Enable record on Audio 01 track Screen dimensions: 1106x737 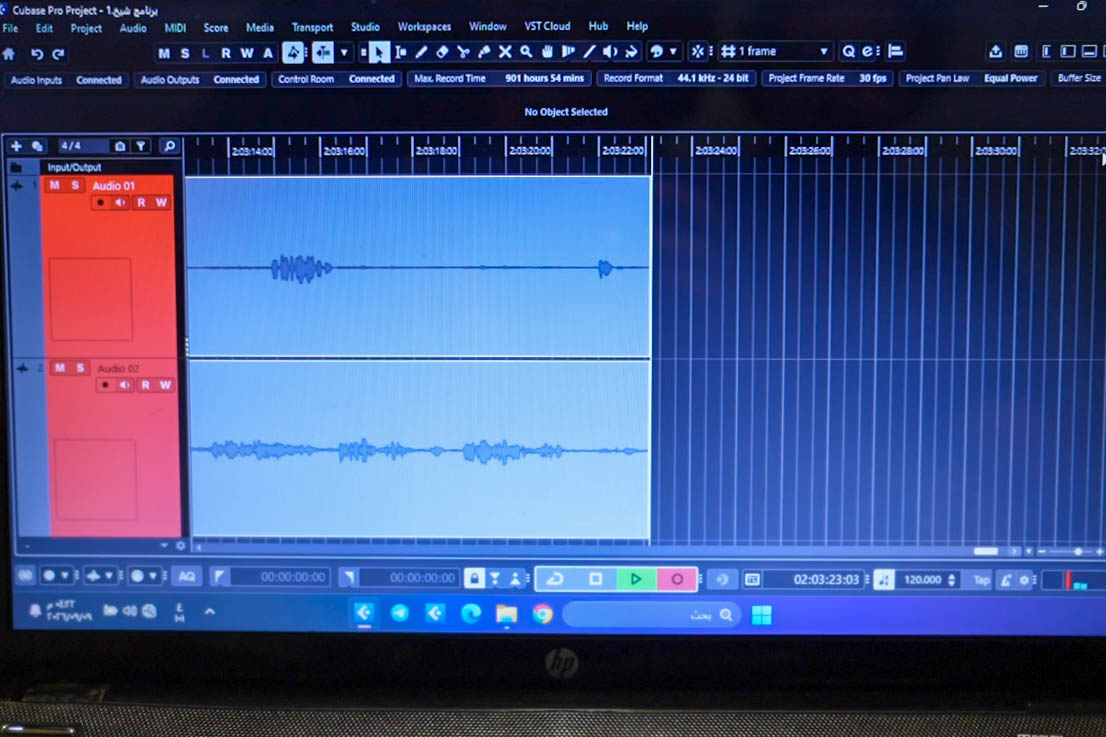[x=101, y=203]
